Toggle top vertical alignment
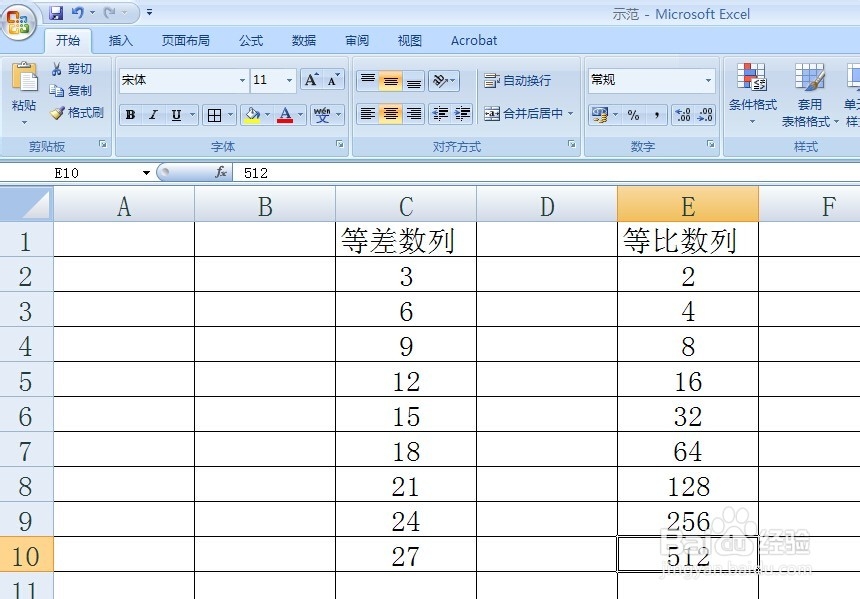Viewport: 860px width, 599px height. click(368, 81)
